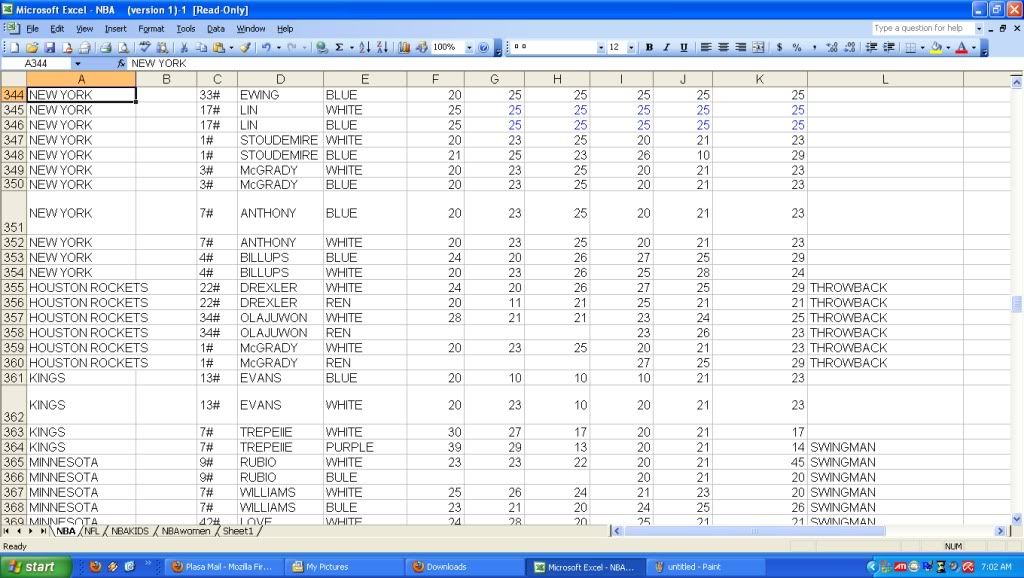Open the Paste options dropdown arrow
The height and width of the screenshot is (578, 1024).
[231, 48]
